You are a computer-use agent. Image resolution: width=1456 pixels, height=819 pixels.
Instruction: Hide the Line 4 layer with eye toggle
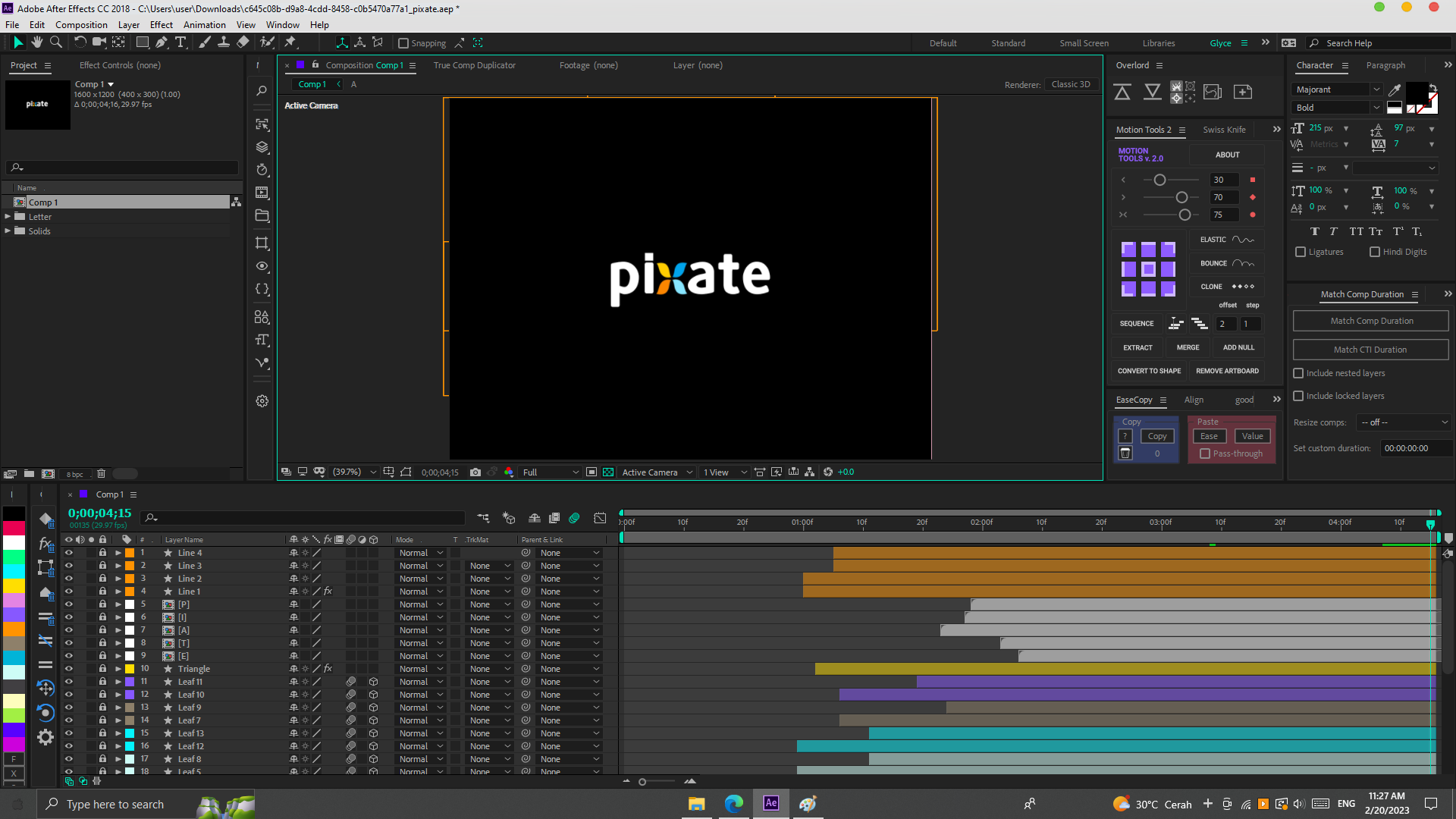pyautogui.click(x=68, y=553)
